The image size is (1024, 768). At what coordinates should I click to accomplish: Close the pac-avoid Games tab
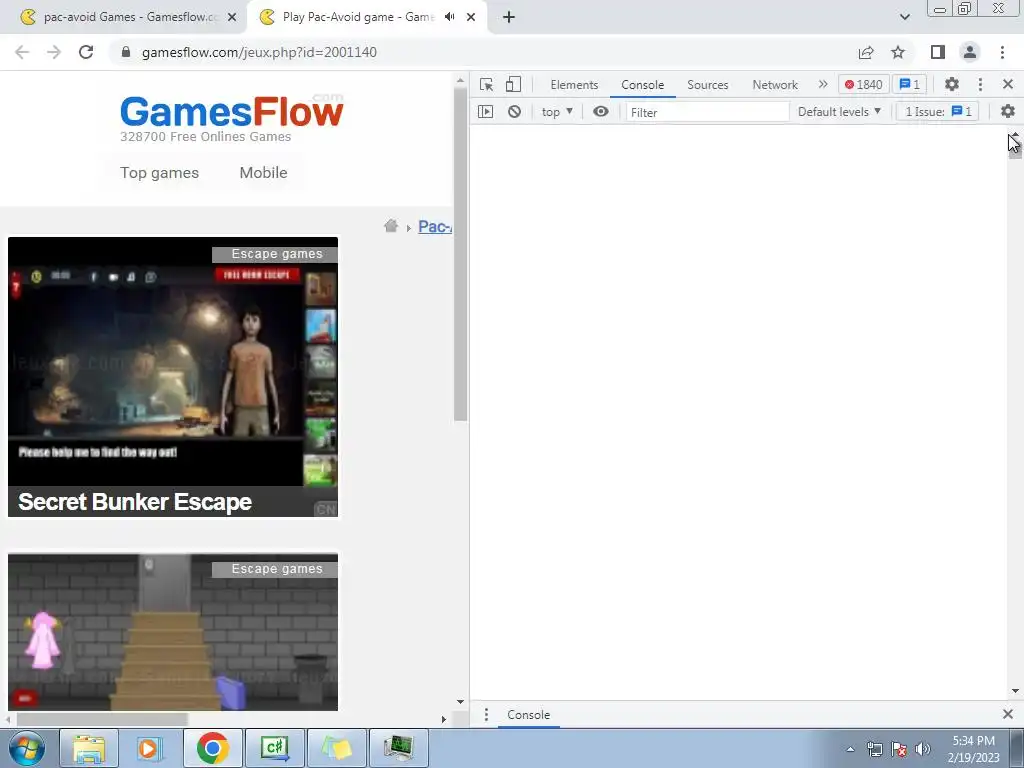pyautogui.click(x=232, y=18)
